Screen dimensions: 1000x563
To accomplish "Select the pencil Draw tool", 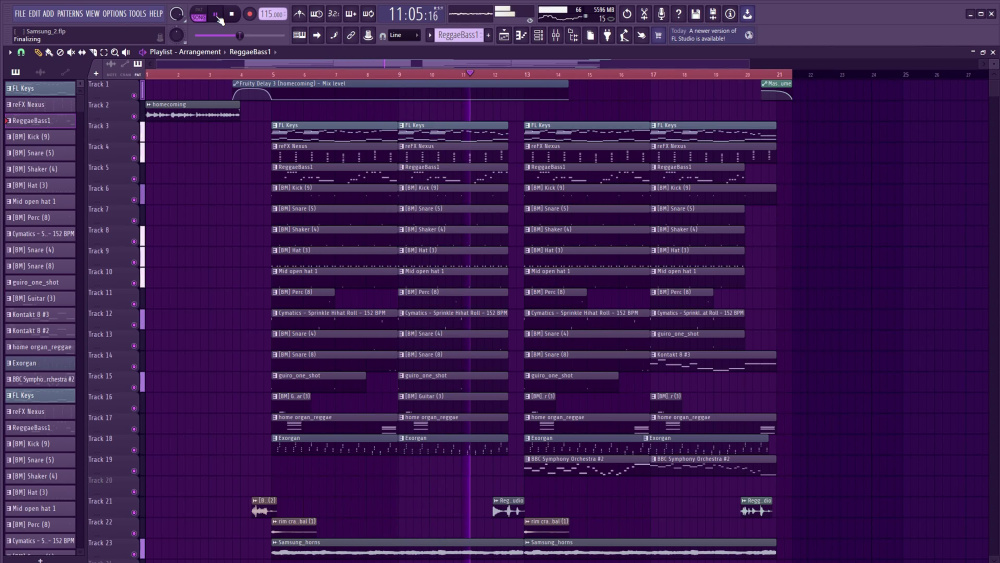I will tap(38, 52).
